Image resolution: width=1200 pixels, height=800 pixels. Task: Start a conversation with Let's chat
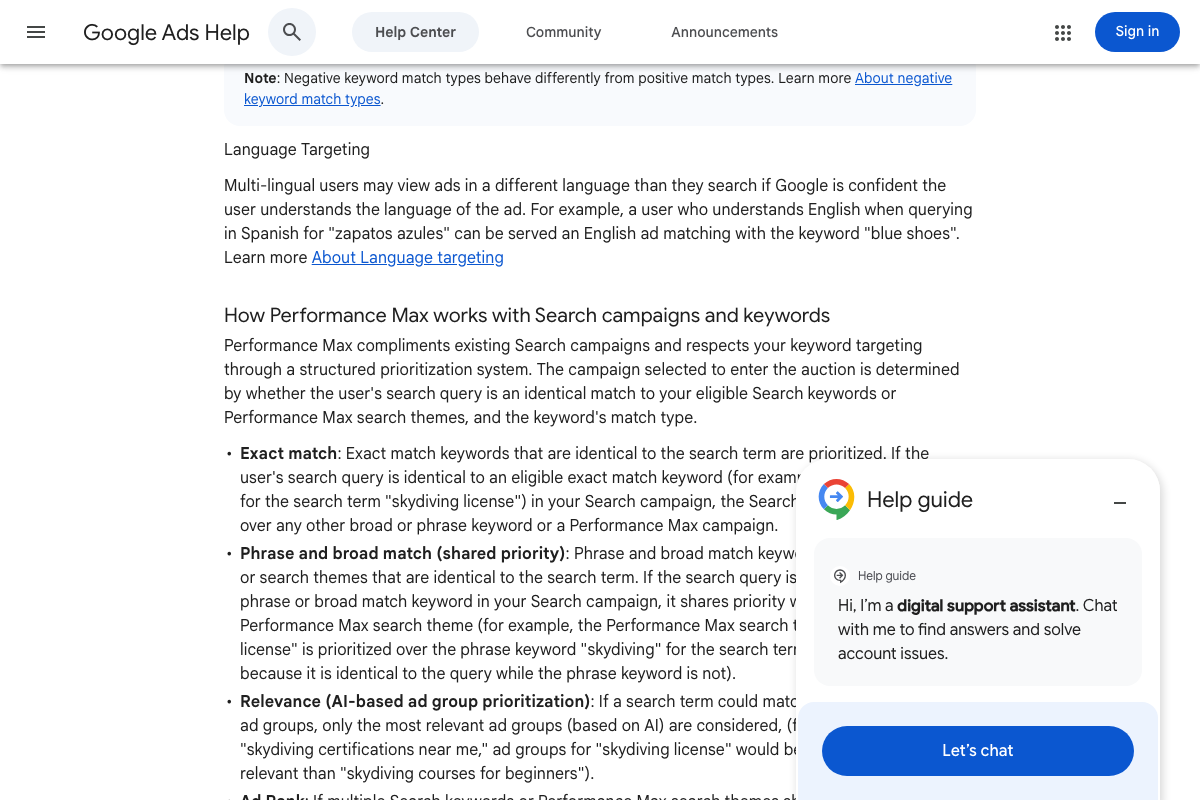[x=978, y=751]
